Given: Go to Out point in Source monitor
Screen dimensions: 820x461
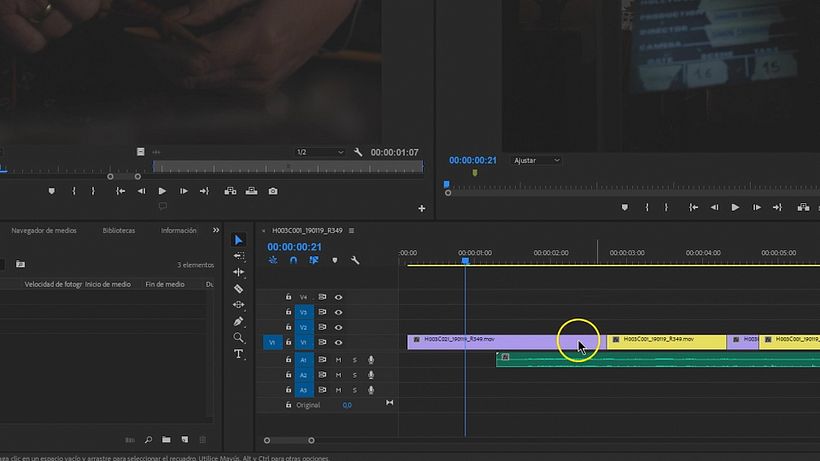Looking at the screenshot, I should (x=204, y=191).
